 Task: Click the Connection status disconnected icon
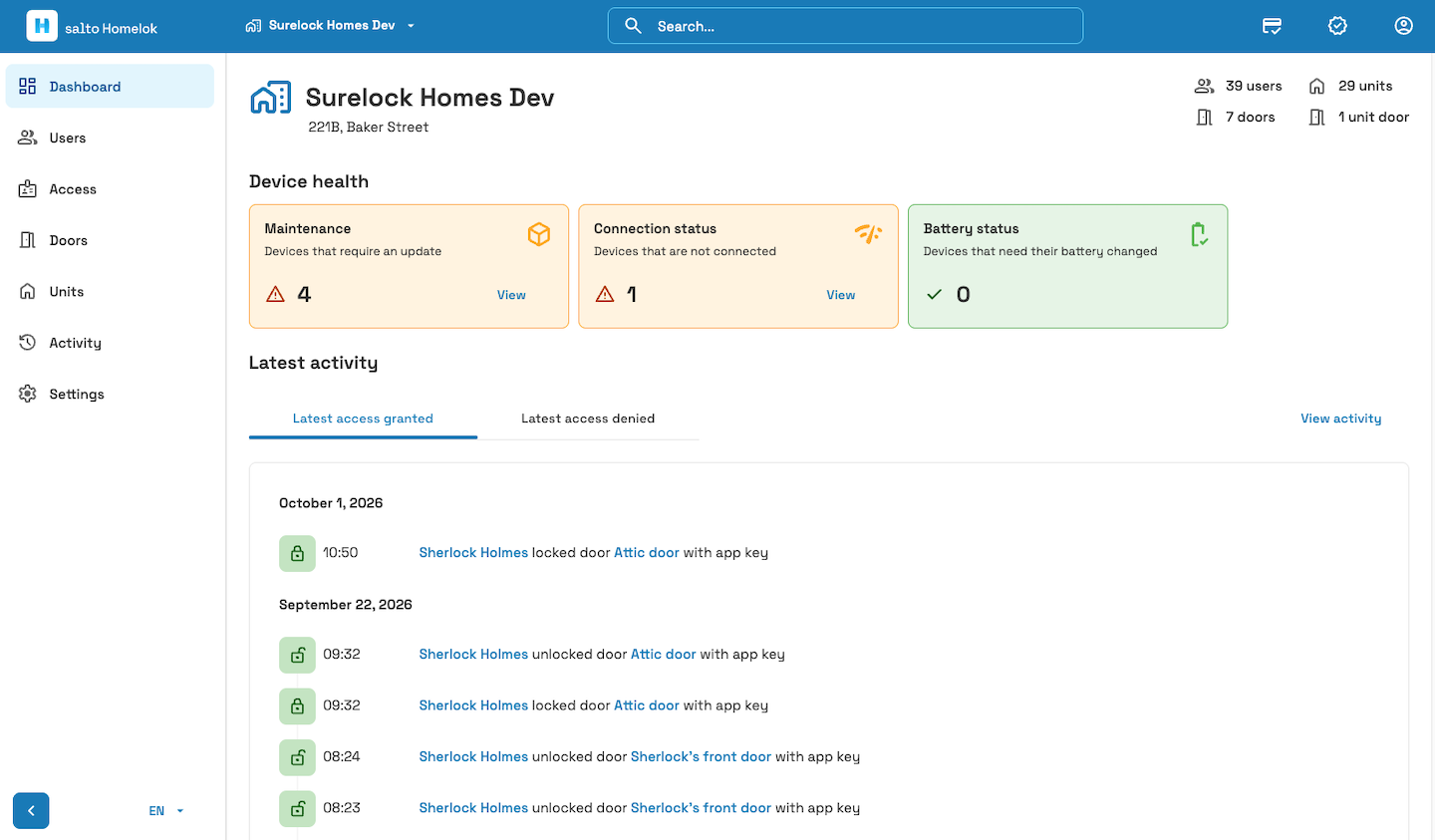pos(868,233)
